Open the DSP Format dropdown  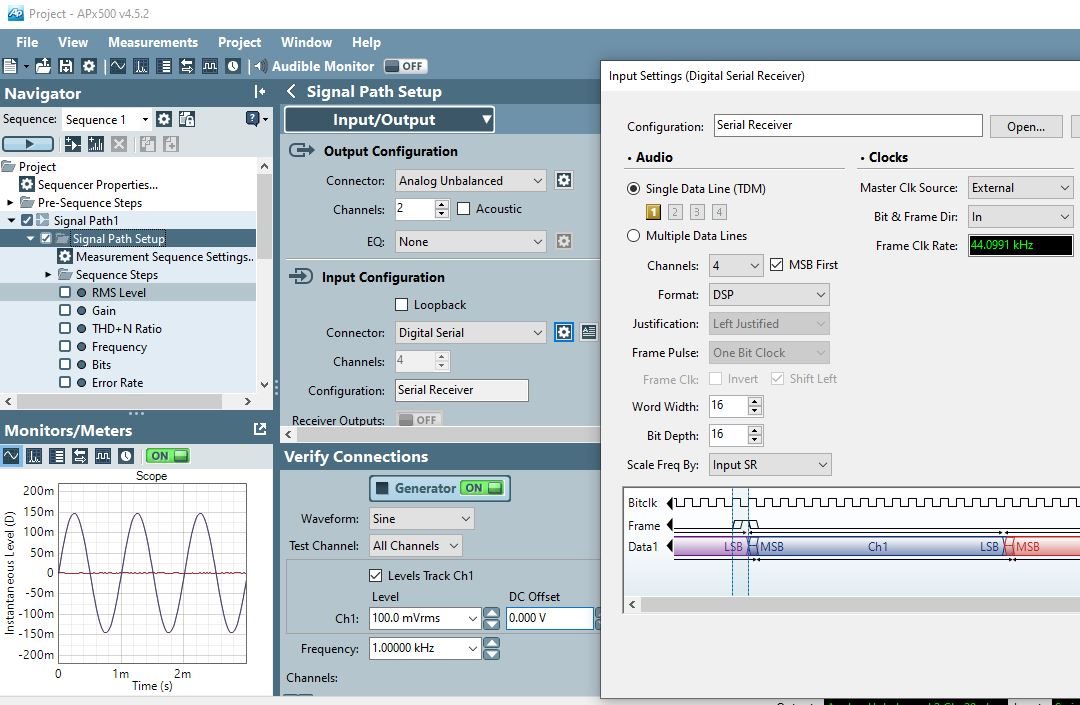tap(769, 294)
